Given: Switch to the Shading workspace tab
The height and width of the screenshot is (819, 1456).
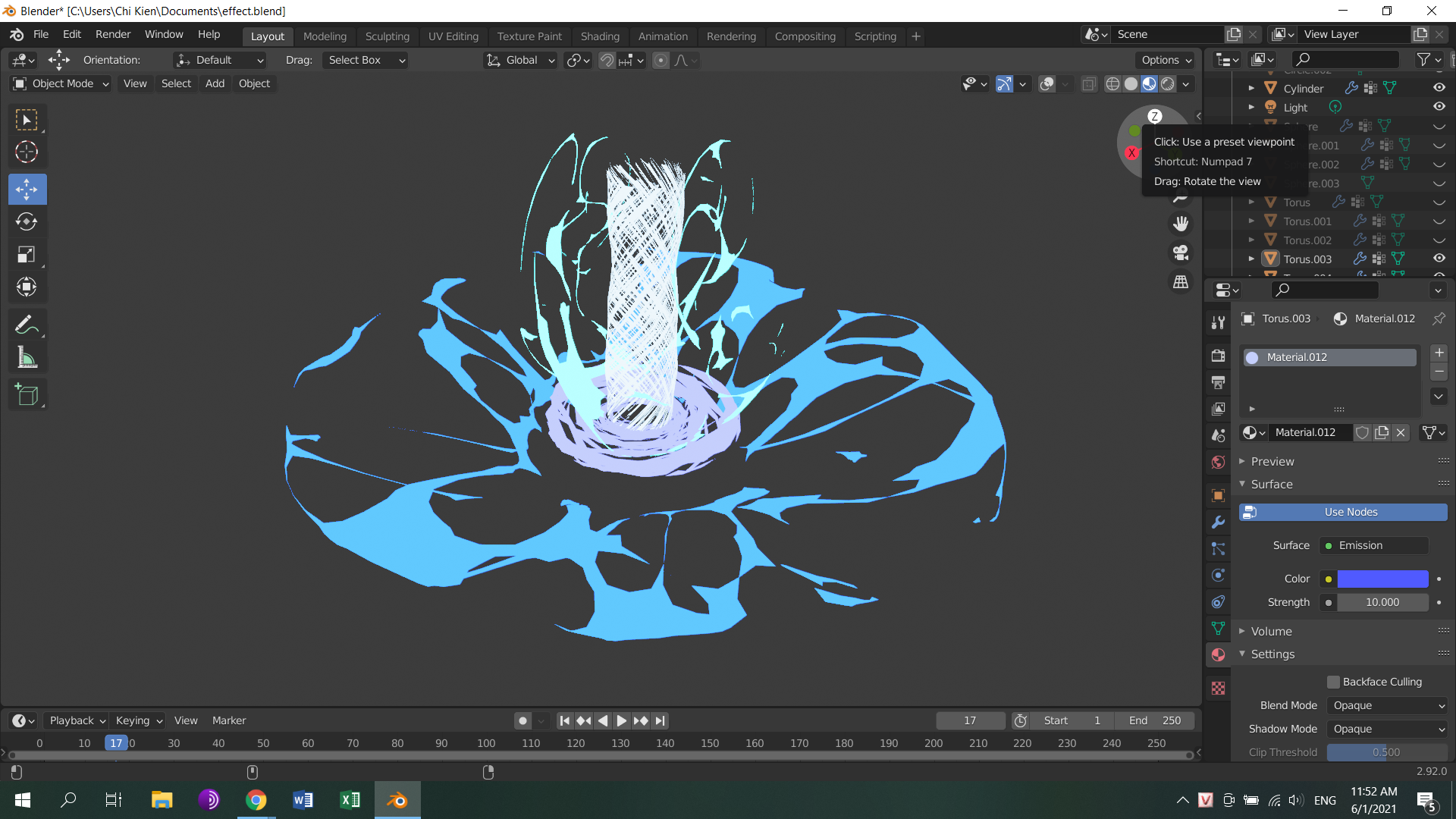Looking at the screenshot, I should [599, 36].
